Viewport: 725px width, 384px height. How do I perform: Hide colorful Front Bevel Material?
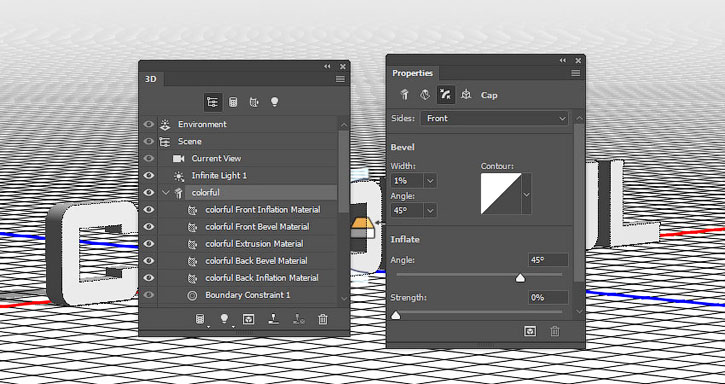coord(148,227)
